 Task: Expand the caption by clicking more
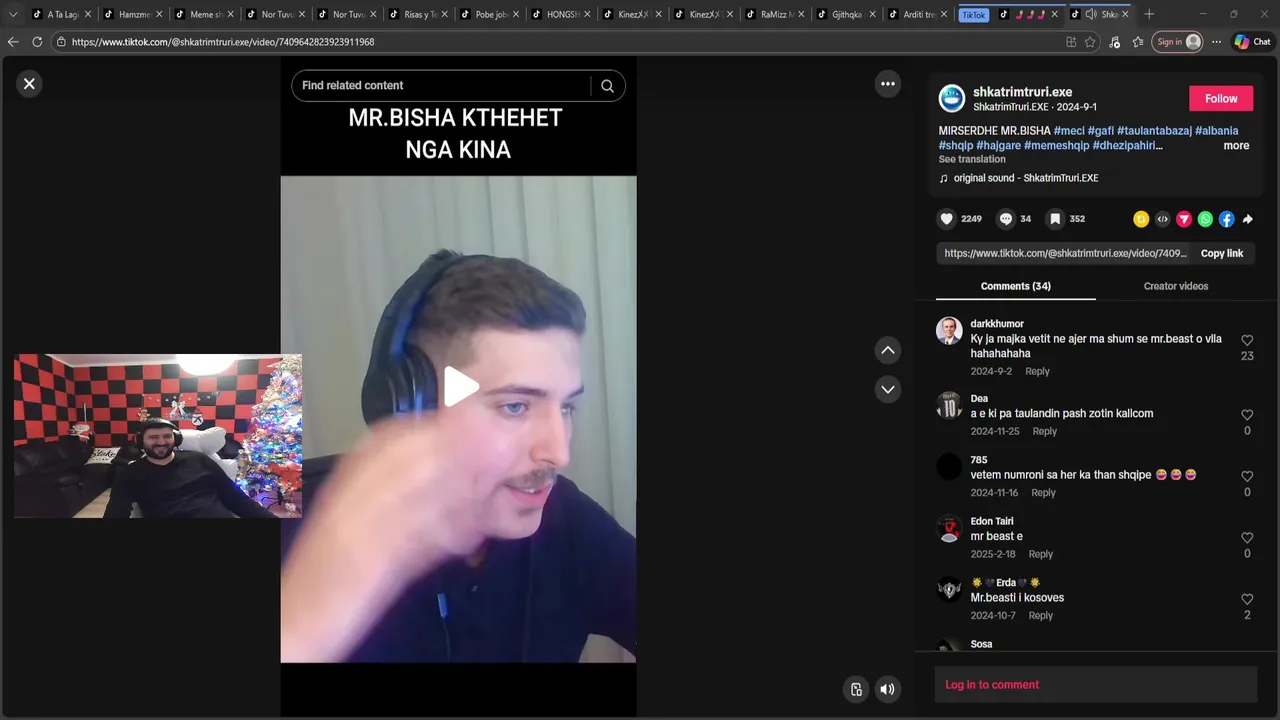click(1236, 146)
